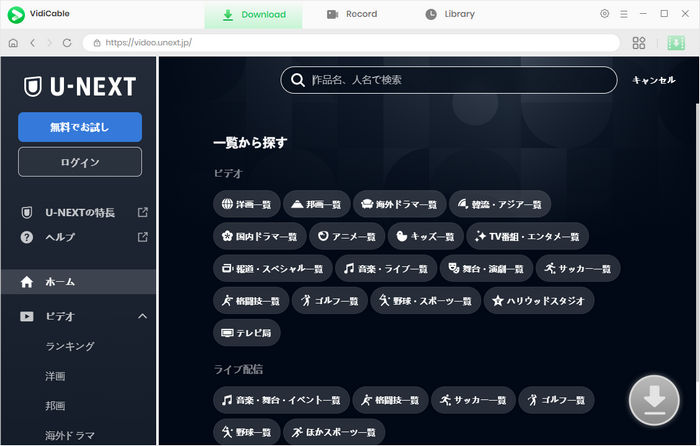Open 洋画 in the sidebar list

pos(55,376)
